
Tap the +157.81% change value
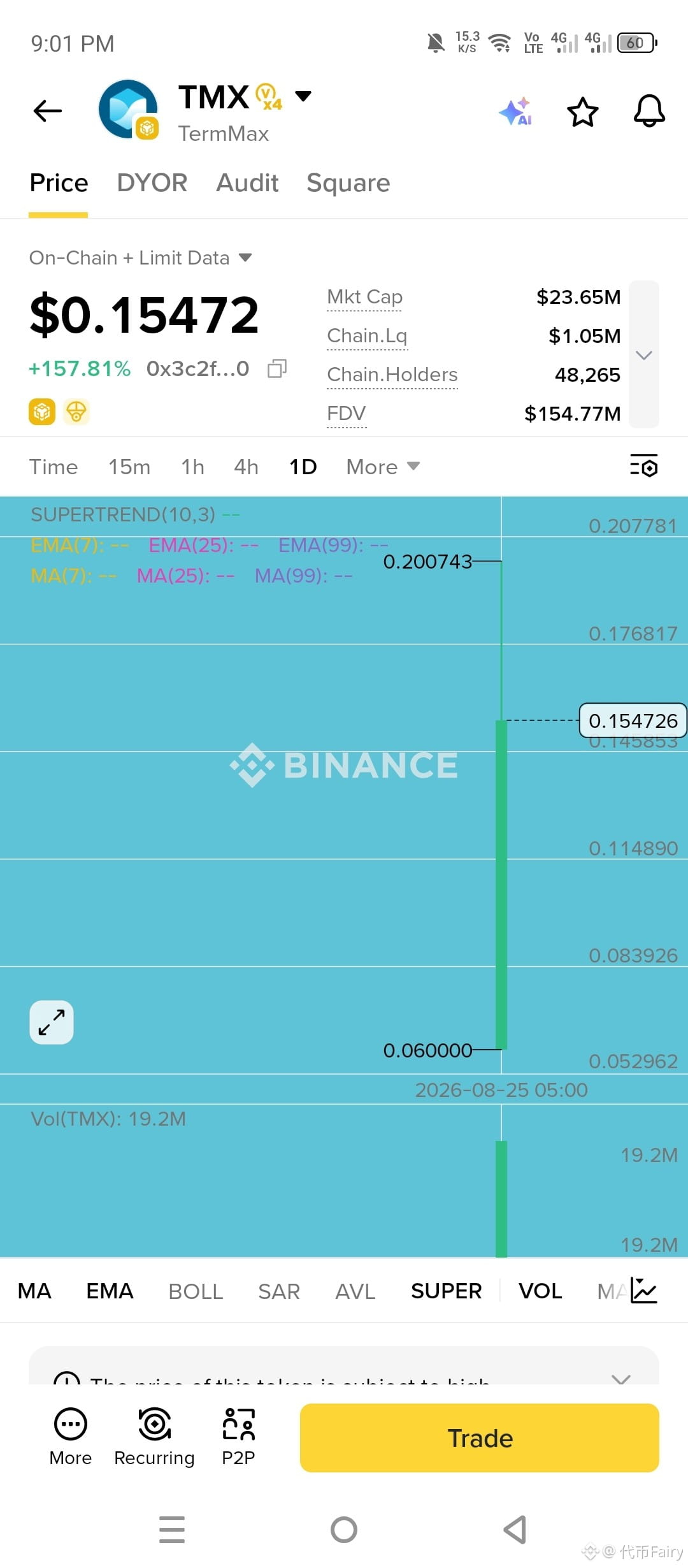tap(80, 368)
